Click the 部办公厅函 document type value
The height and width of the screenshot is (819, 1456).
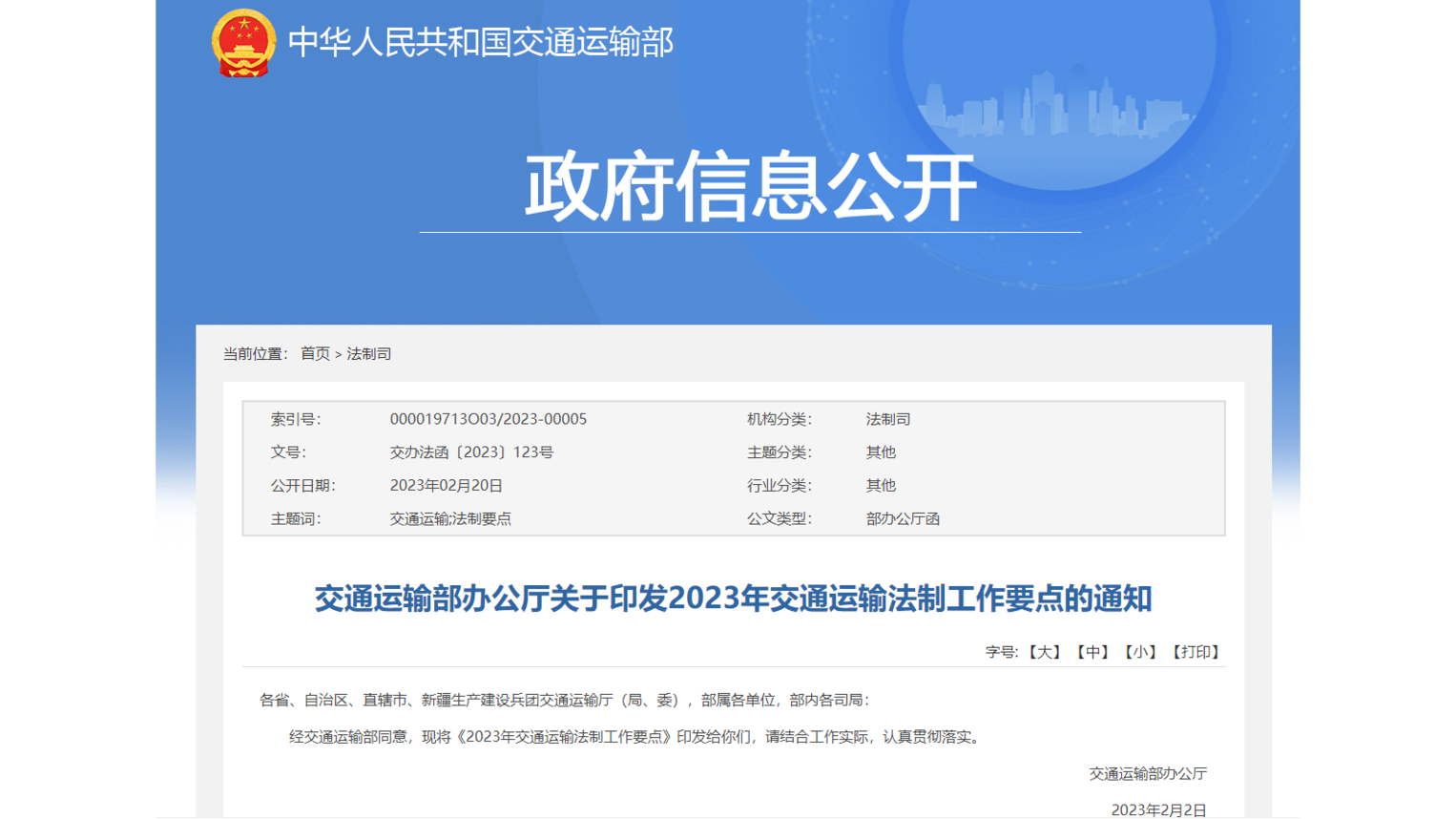(903, 519)
